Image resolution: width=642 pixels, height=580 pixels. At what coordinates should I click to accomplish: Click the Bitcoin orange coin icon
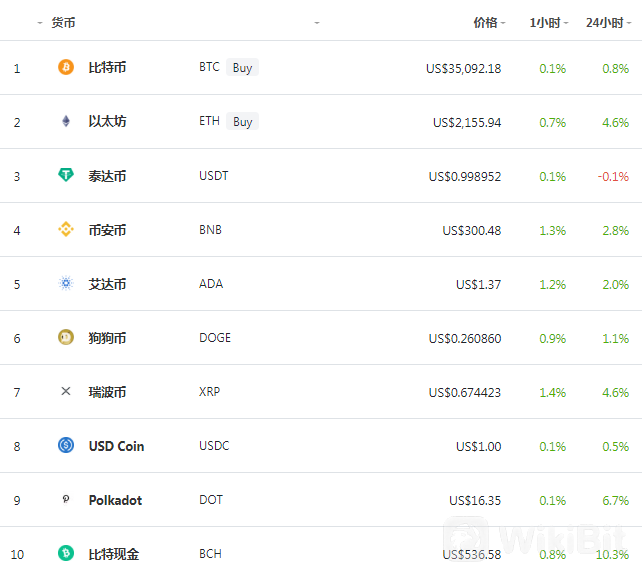[66, 67]
